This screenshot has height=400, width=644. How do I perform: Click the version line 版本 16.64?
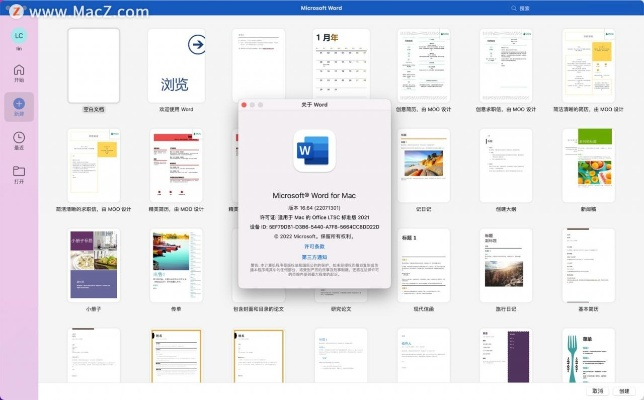point(314,208)
